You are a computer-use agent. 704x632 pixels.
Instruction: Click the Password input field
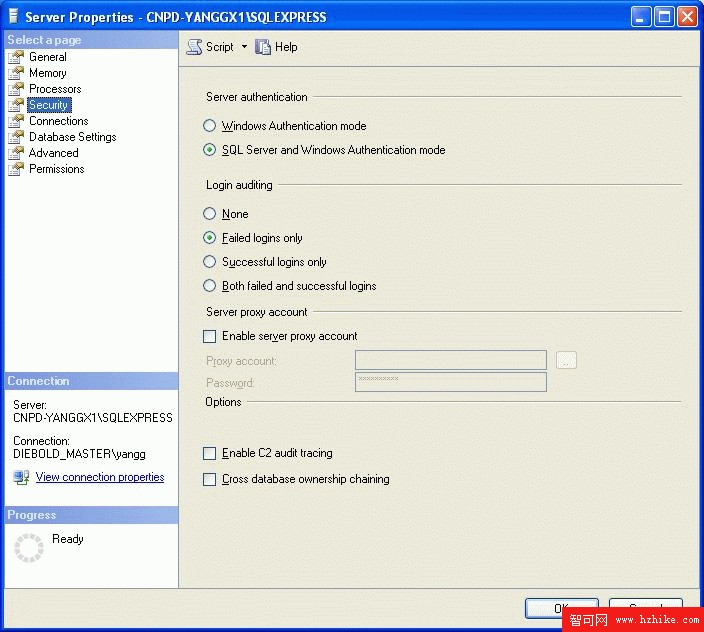451,382
